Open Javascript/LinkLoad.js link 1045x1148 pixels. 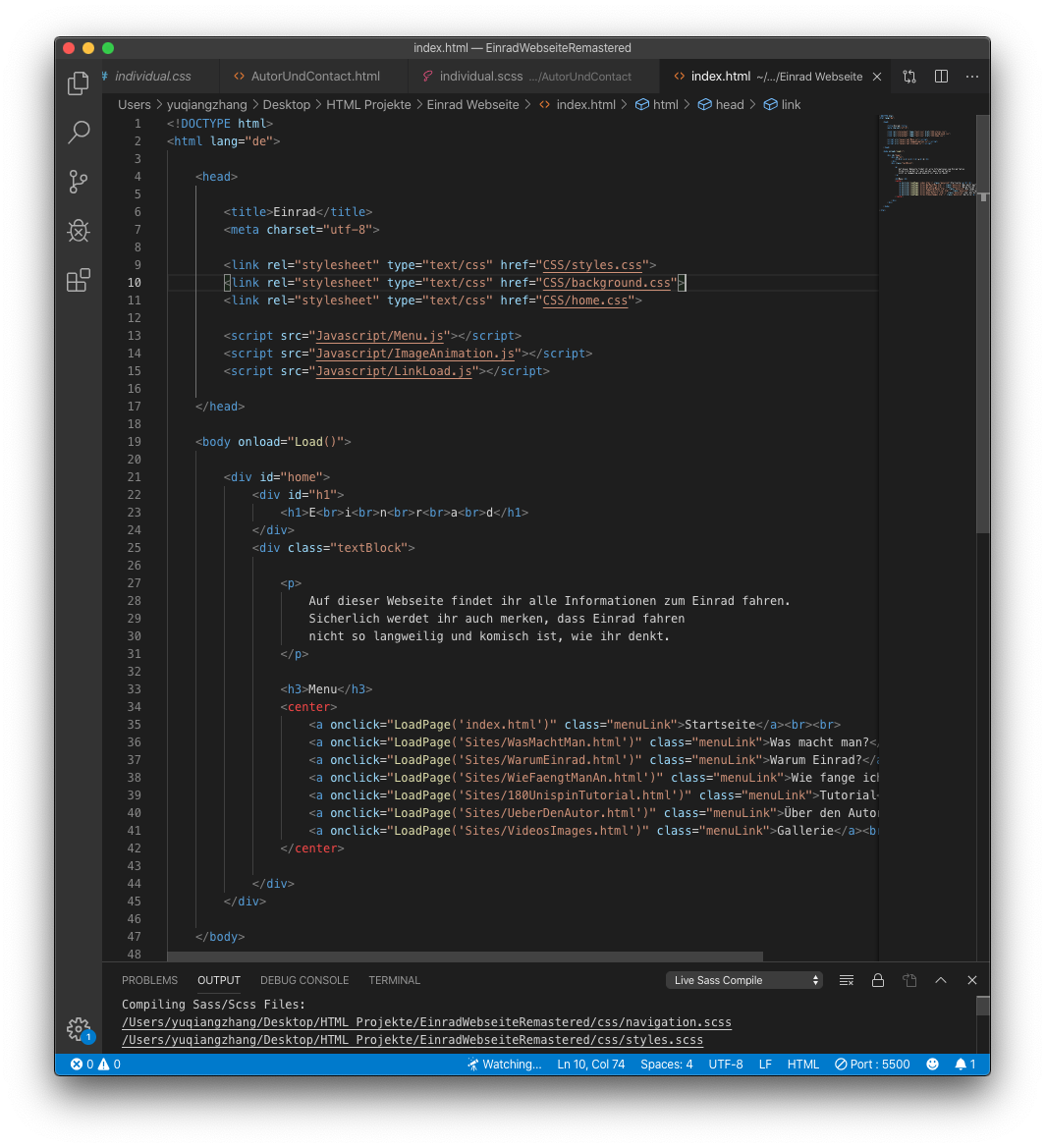tap(394, 371)
